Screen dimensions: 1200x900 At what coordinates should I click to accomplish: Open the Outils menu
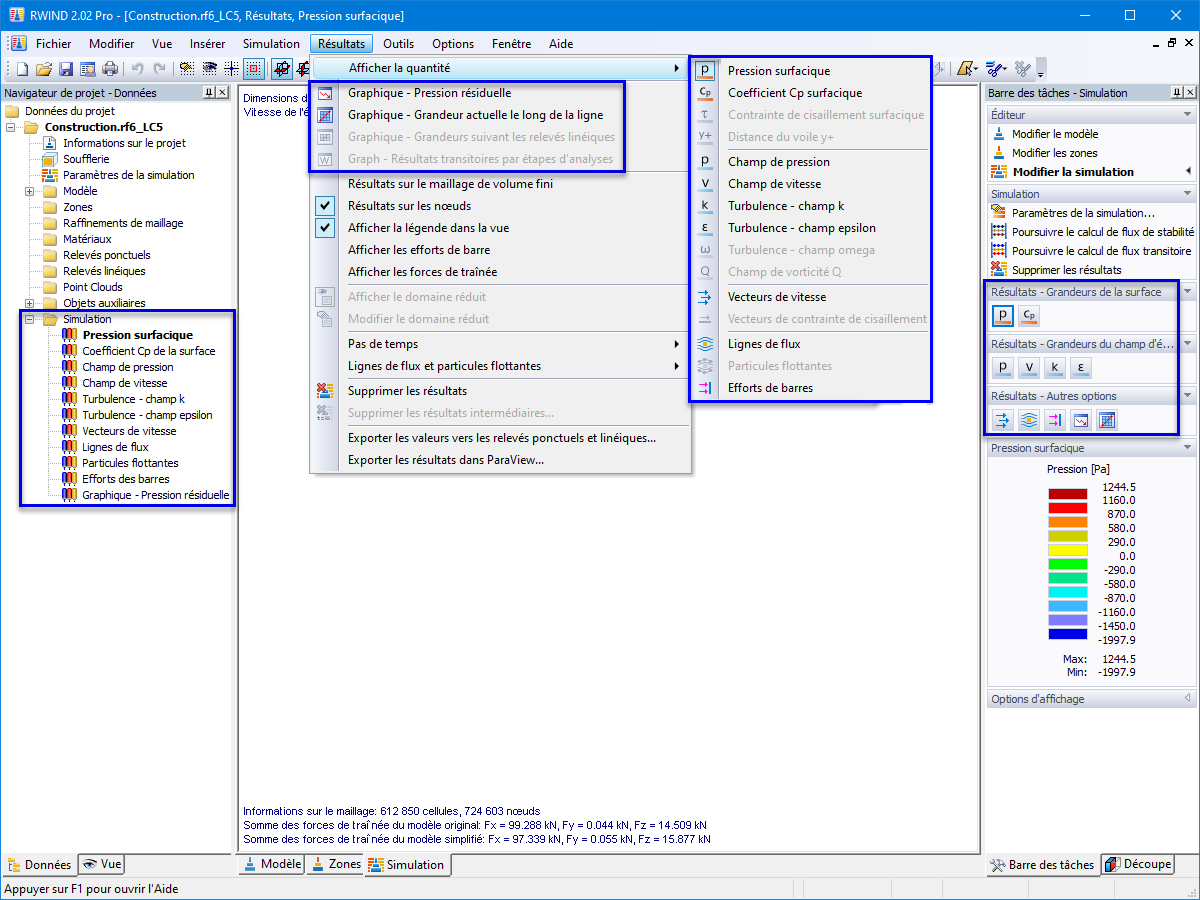click(x=398, y=44)
